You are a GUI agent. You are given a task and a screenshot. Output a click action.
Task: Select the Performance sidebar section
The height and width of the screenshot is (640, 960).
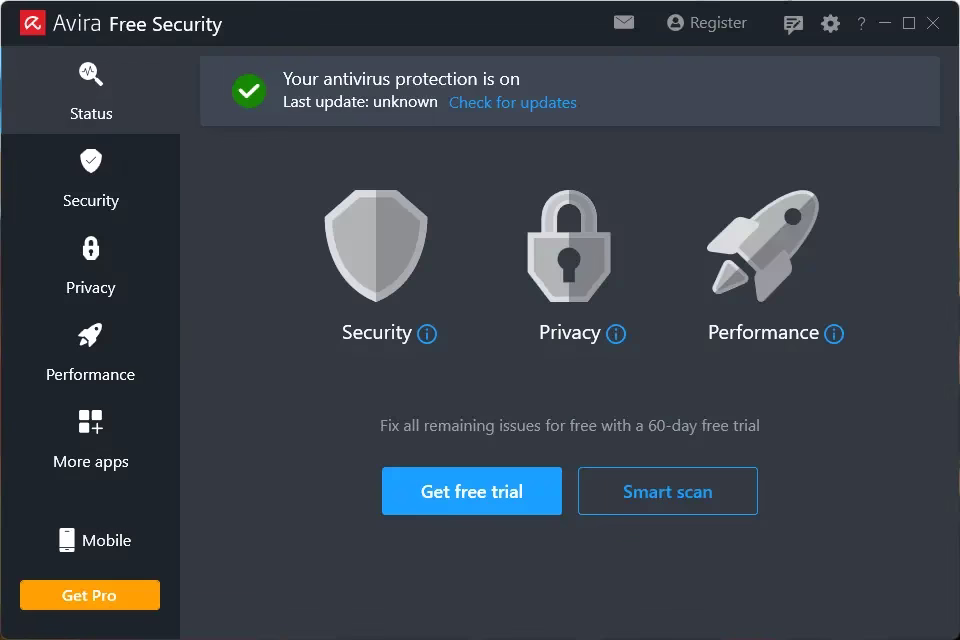[91, 352]
